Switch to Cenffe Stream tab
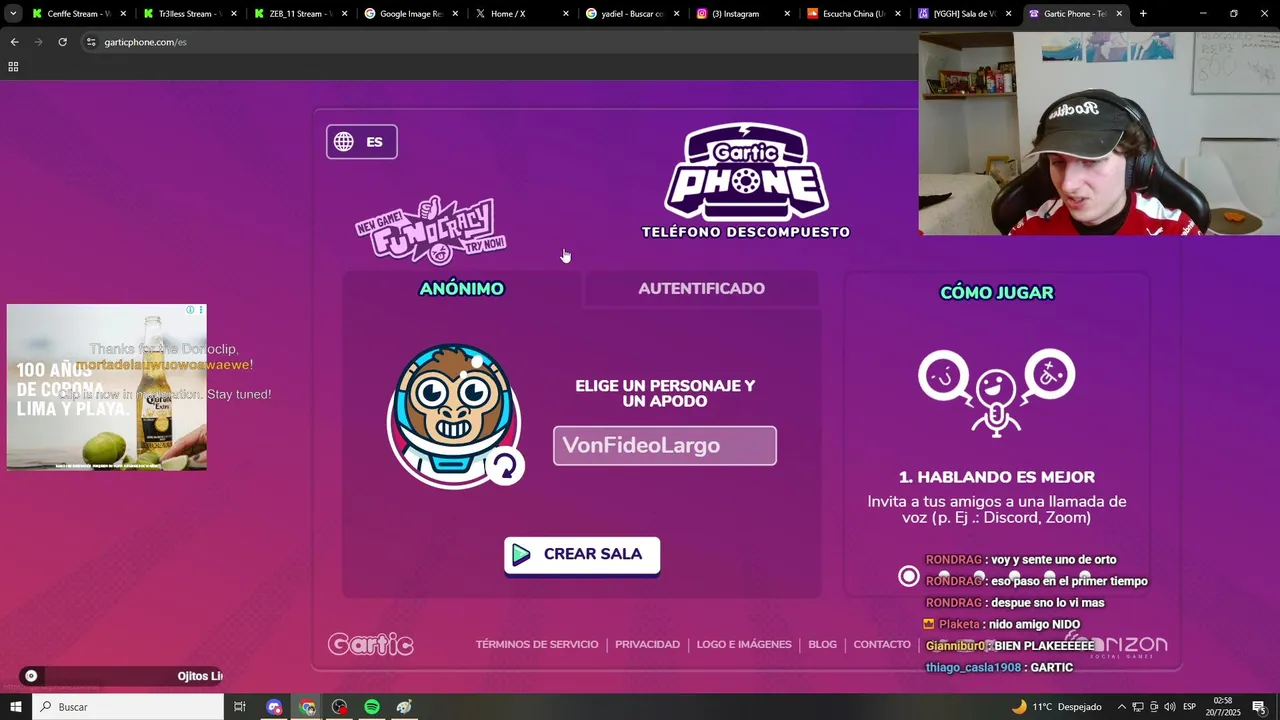 coord(78,14)
